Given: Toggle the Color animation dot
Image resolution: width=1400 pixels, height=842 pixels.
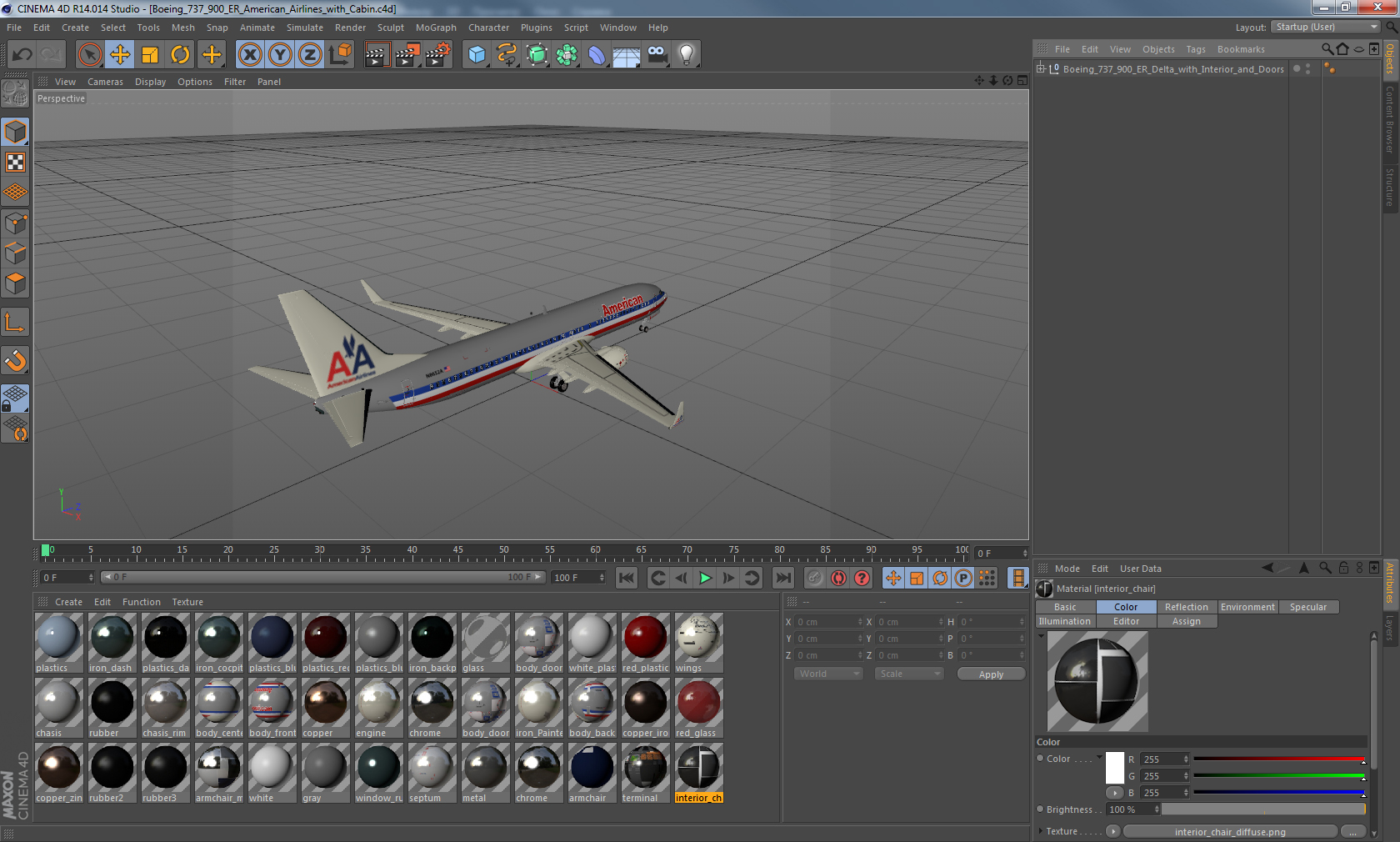Looking at the screenshot, I should pos(1040,758).
